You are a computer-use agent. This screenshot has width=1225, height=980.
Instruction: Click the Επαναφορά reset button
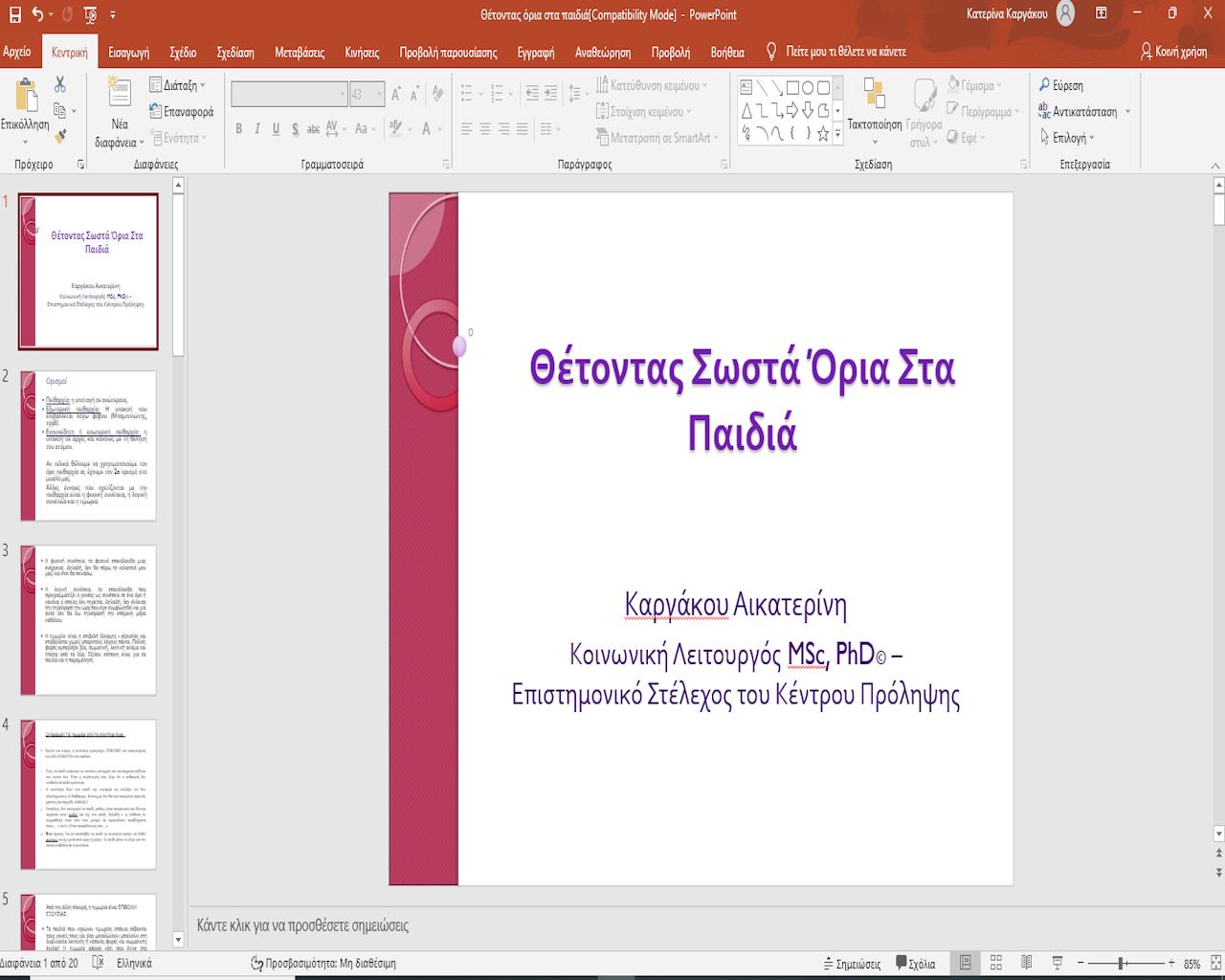coord(182,112)
